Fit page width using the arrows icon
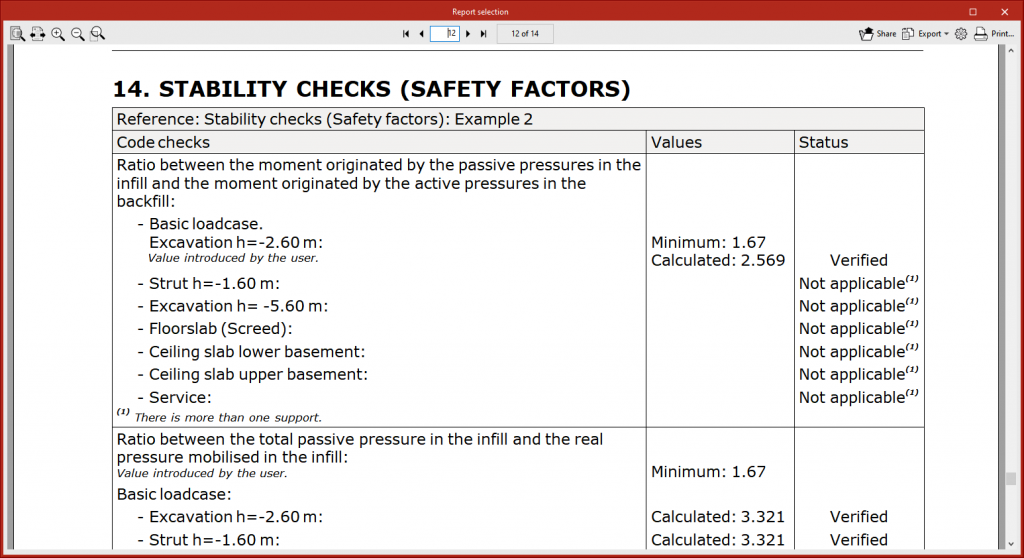 (37, 34)
